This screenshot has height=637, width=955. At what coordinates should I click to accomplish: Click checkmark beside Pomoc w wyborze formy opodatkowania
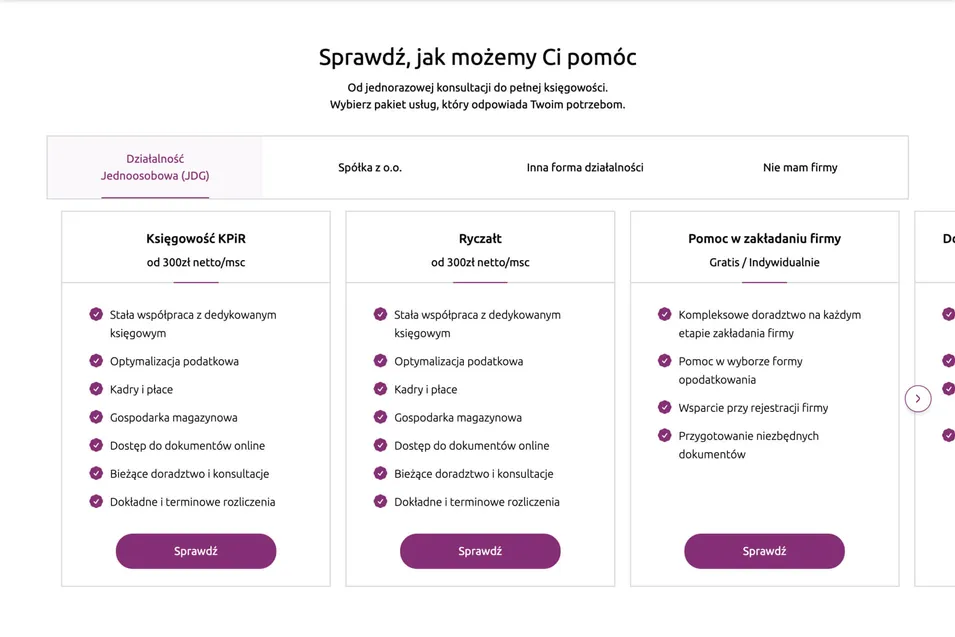point(664,361)
